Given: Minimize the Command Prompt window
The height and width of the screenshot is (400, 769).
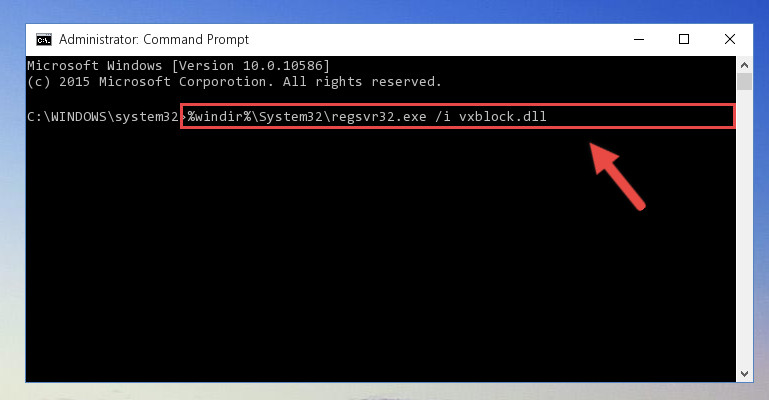Looking at the screenshot, I should pyautogui.click(x=639, y=39).
